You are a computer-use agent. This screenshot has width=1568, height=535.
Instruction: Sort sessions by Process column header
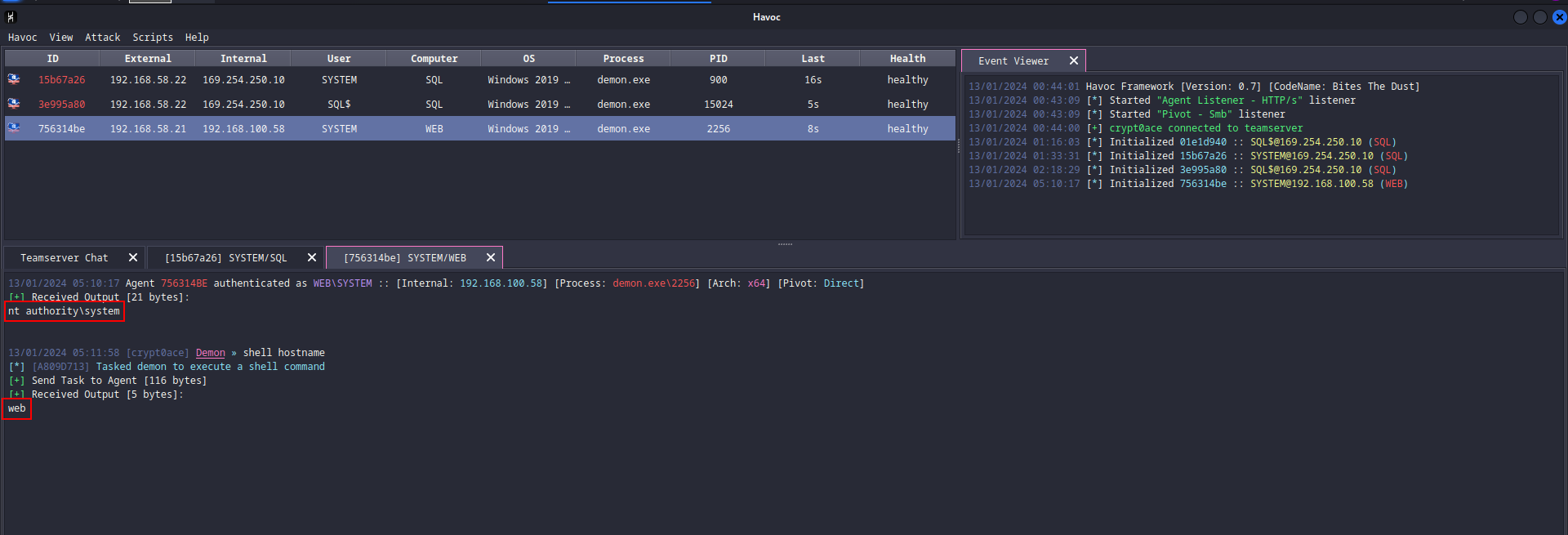click(x=624, y=59)
